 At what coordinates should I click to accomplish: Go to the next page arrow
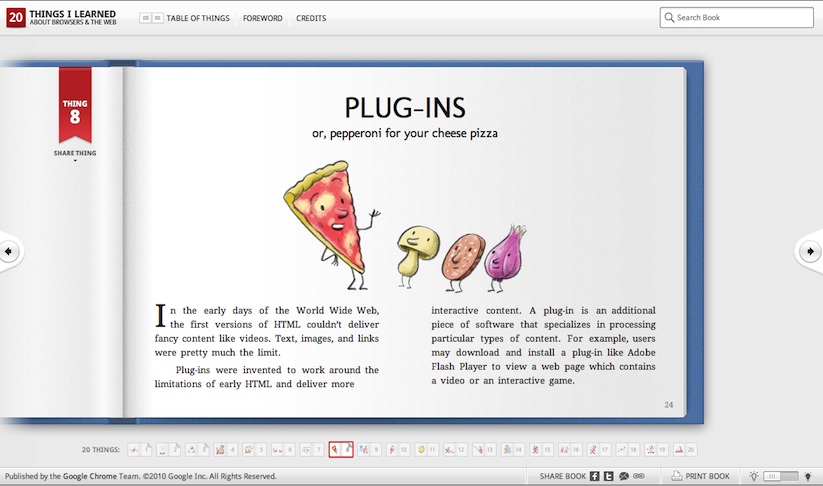pyautogui.click(x=811, y=251)
